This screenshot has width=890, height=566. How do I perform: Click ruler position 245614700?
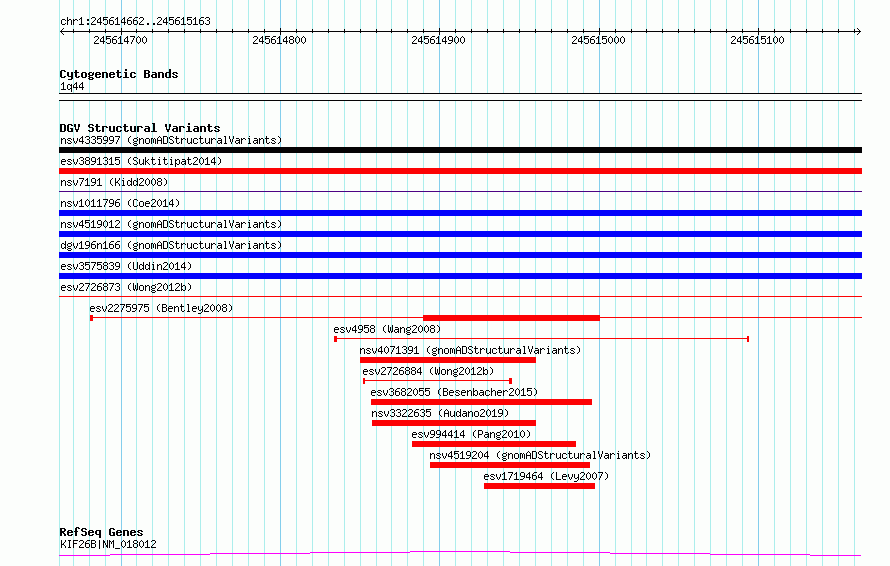coord(120,40)
